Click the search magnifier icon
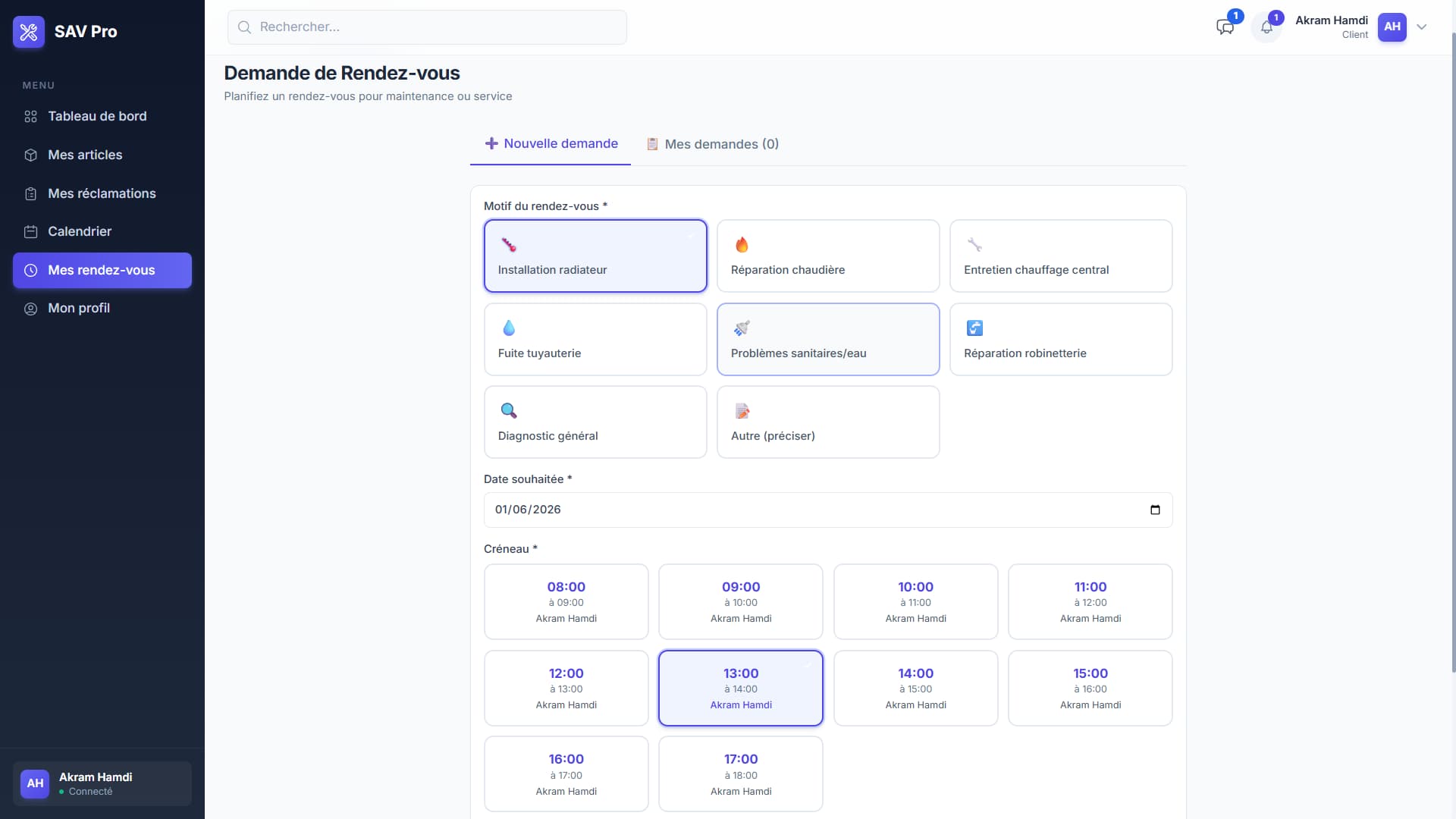Screen dimensions: 1456x819 click(x=244, y=27)
